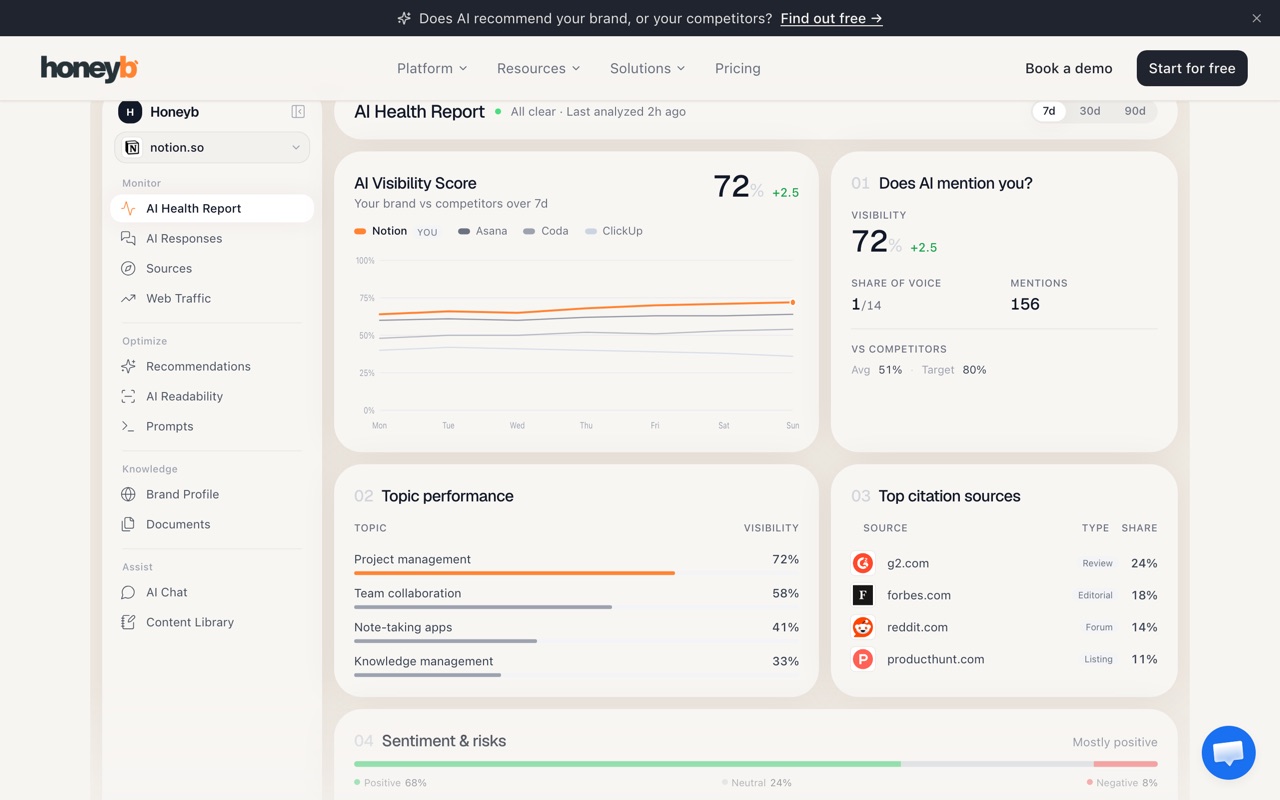Viewport: 1280px width, 800px height.
Task: Click the AI Readability scan icon
Action: pyautogui.click(x=128, y=397)
